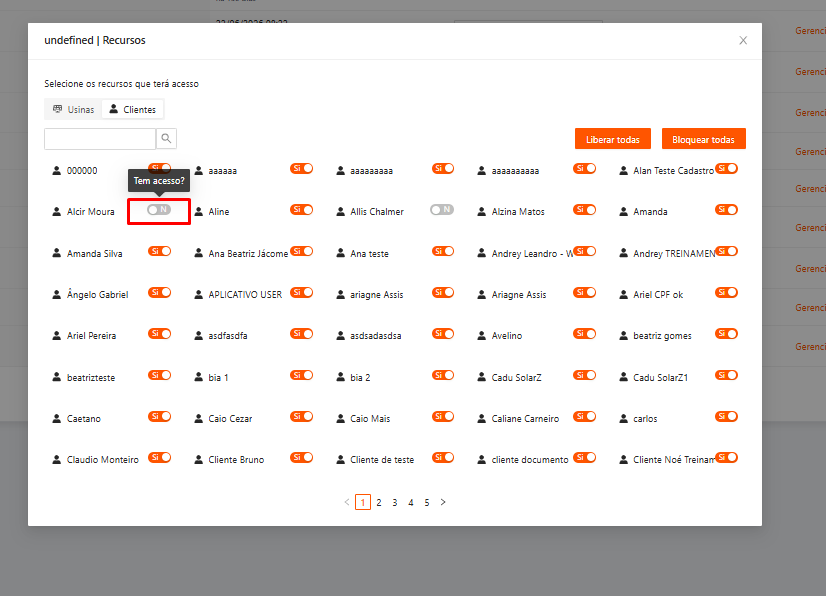The height and width of the screenshot is (596, 826).
Task: Click the person icon beside Alcir Moura
Action: coord(56,212)
